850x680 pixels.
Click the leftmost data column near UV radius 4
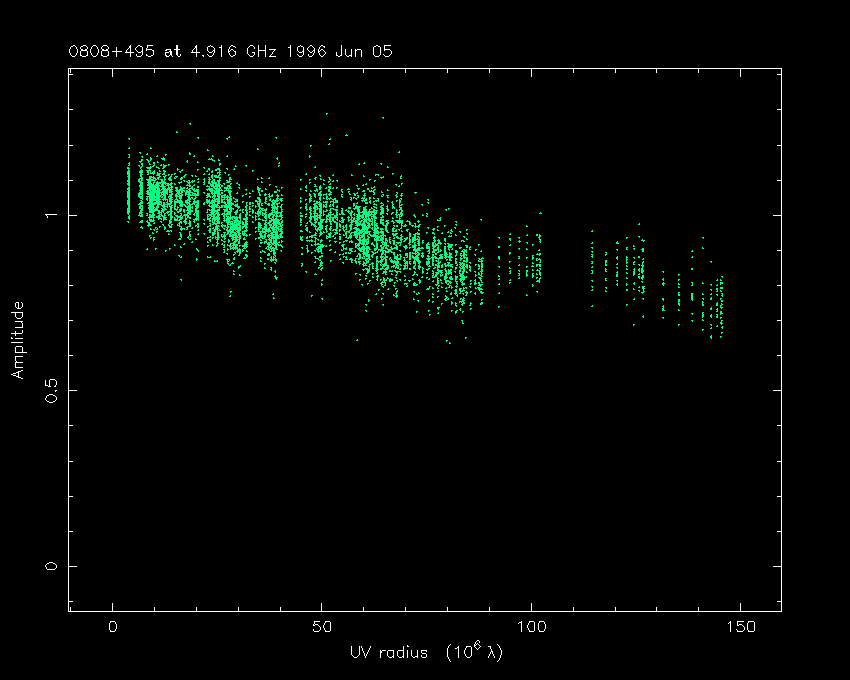pyautogui.click(x=129, y=185)
